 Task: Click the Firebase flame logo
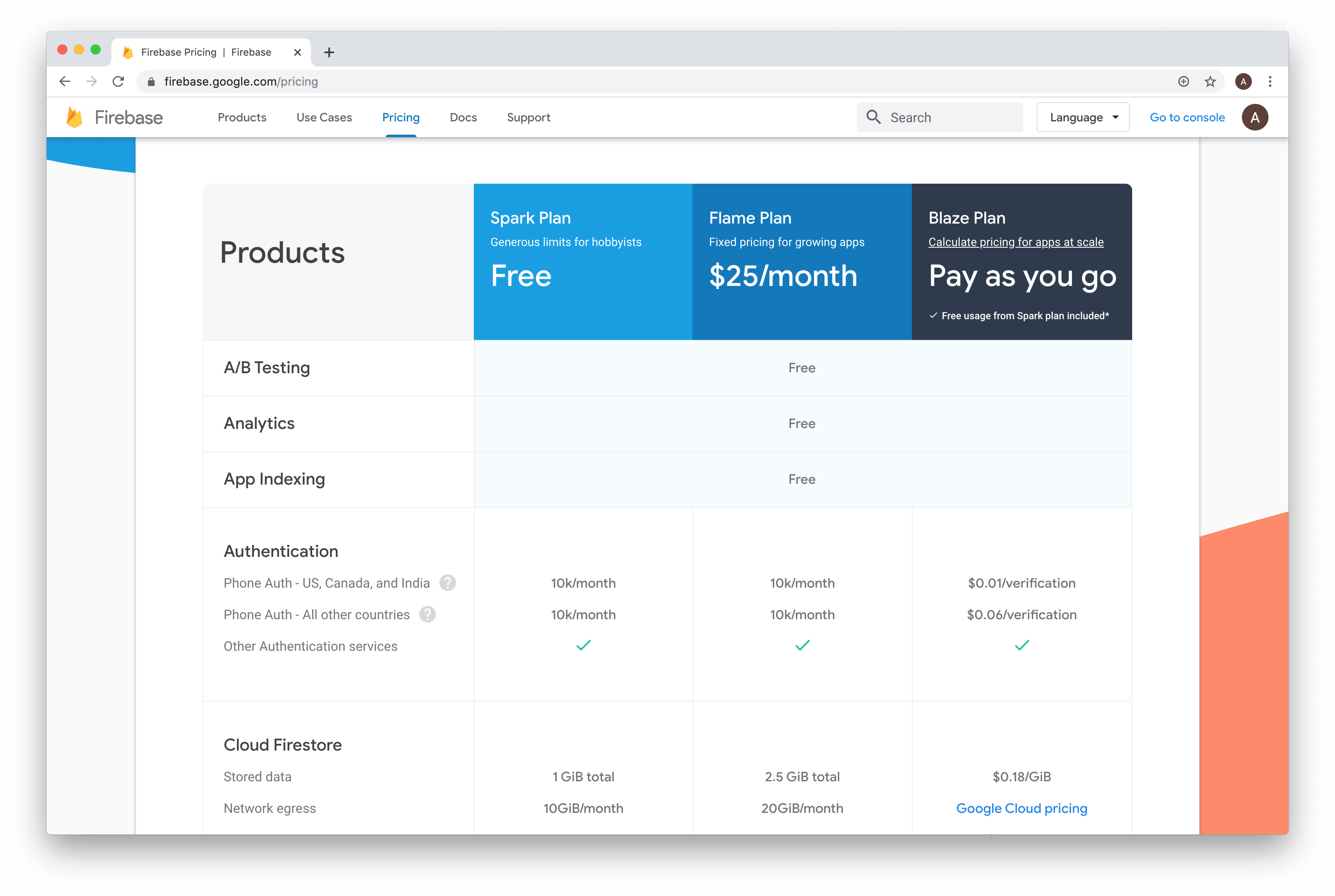[75, 117]
